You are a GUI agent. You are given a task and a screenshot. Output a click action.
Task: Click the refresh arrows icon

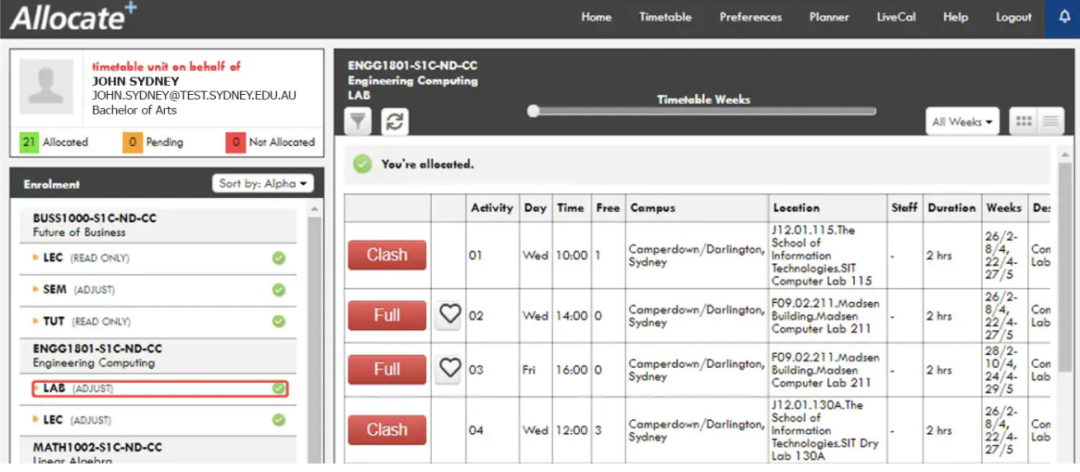(395, 121)
